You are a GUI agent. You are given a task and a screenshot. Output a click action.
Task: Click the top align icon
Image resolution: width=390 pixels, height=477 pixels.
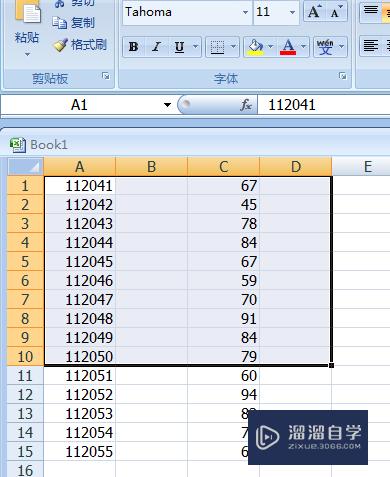pos(371,11)
